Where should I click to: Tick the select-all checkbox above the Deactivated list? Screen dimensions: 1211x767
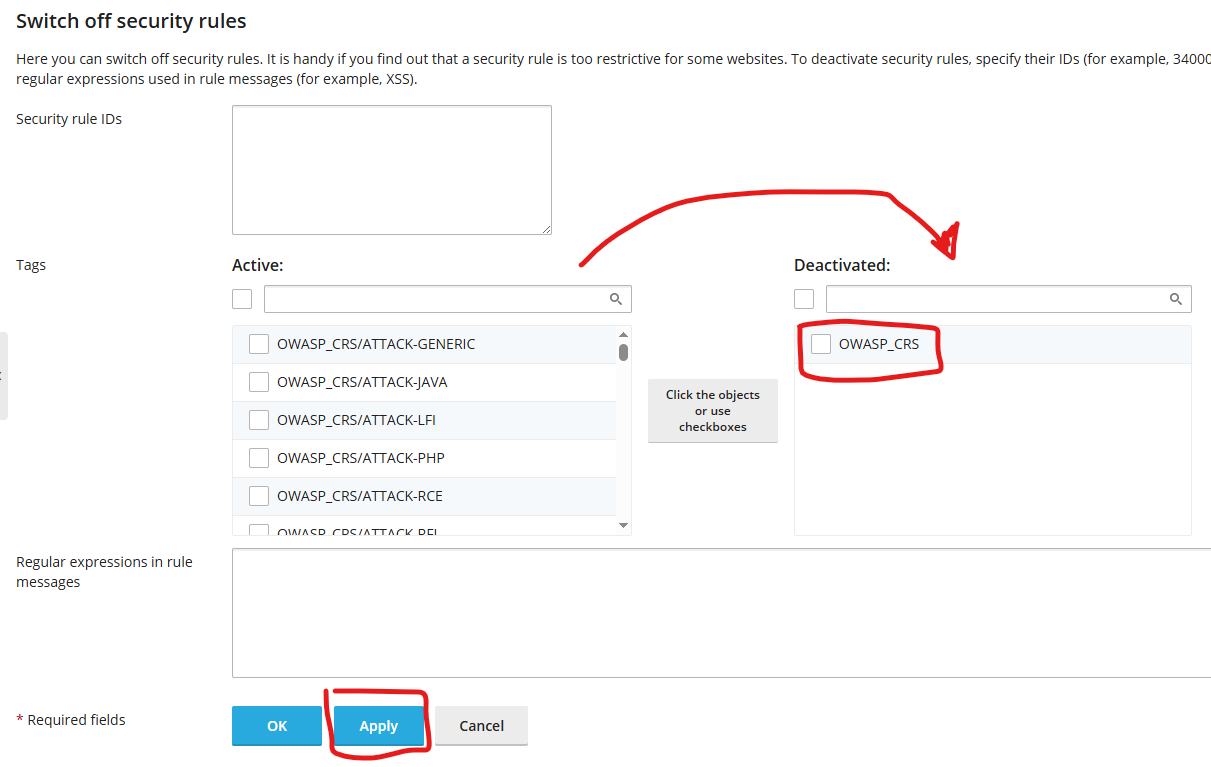coord(804,299)
